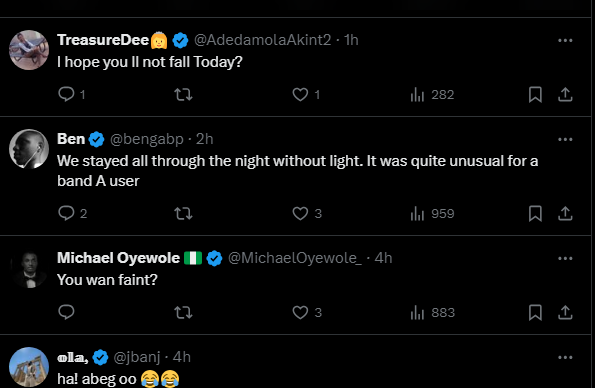The width and height of the screenshot is (595, 388).
Task: Share Ben's tweet via upload icon
Action: pos(565,213)
